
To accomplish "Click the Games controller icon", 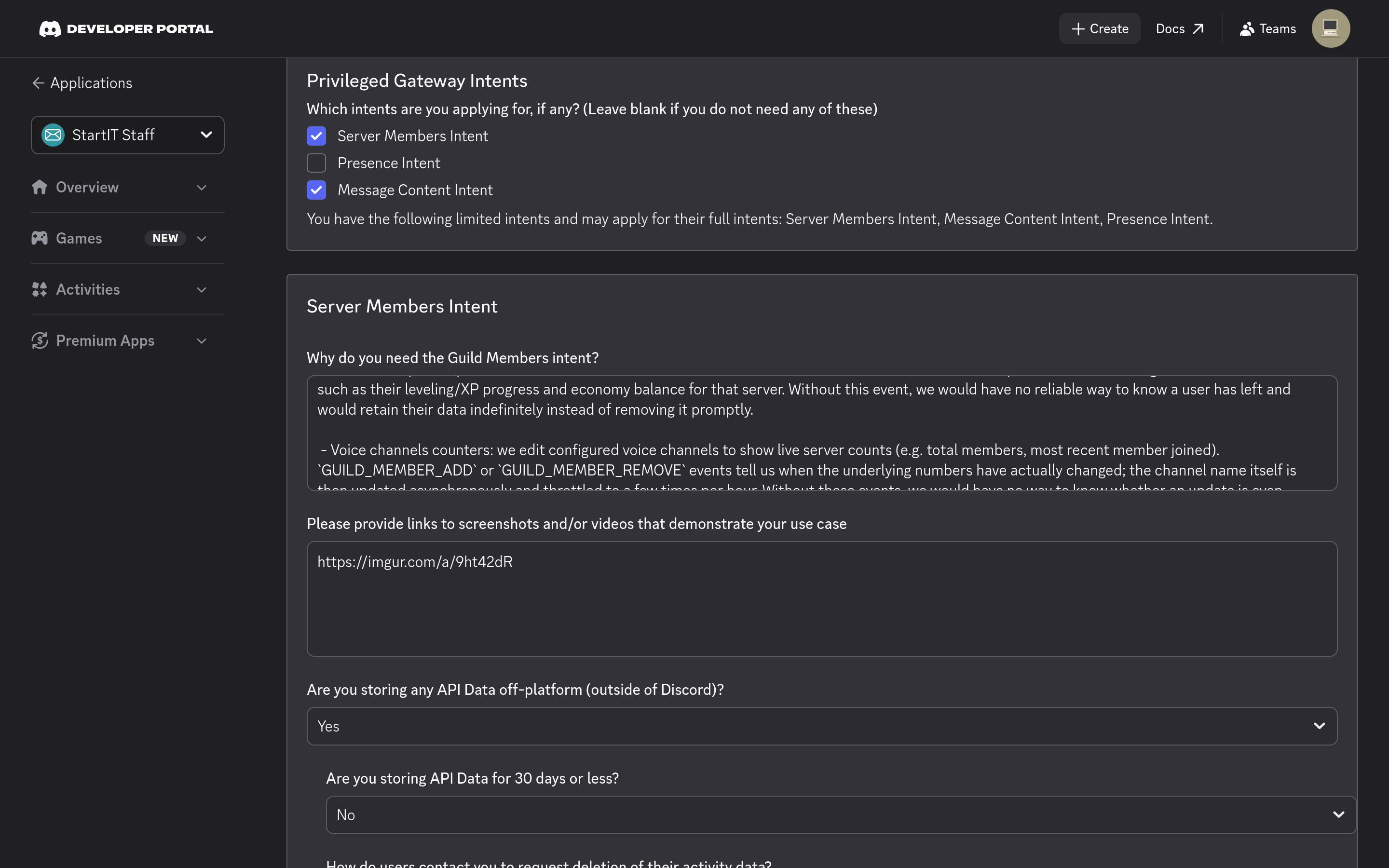I will 40,238.
